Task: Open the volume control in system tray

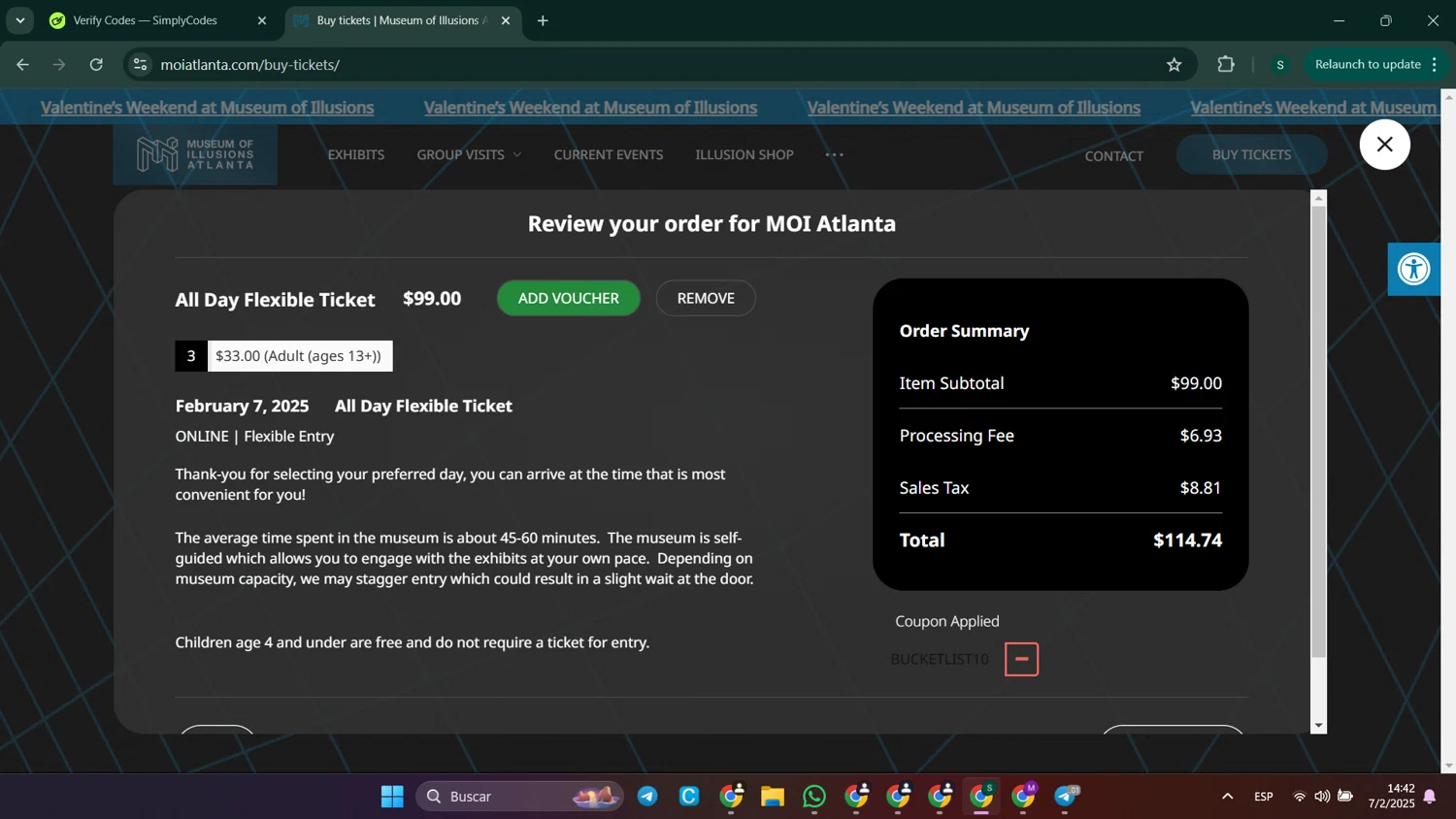Action: 1322,797
